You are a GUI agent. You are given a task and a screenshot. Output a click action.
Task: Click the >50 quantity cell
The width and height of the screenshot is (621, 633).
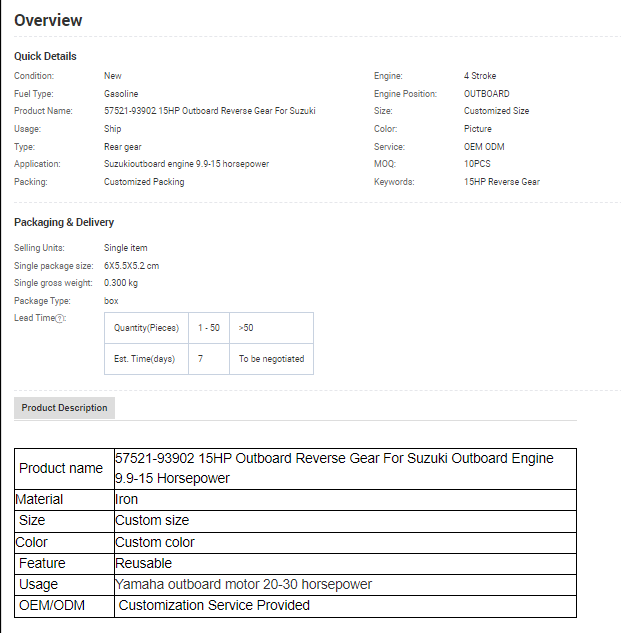click(246, 328)
